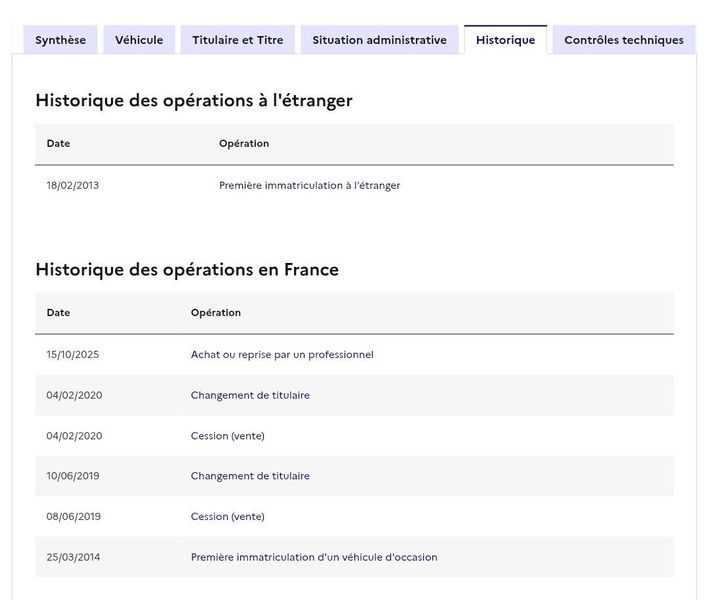This screenshot has height=600, width=708.
Task: Click the Opération header in France table
Action: tap(215, 312)
